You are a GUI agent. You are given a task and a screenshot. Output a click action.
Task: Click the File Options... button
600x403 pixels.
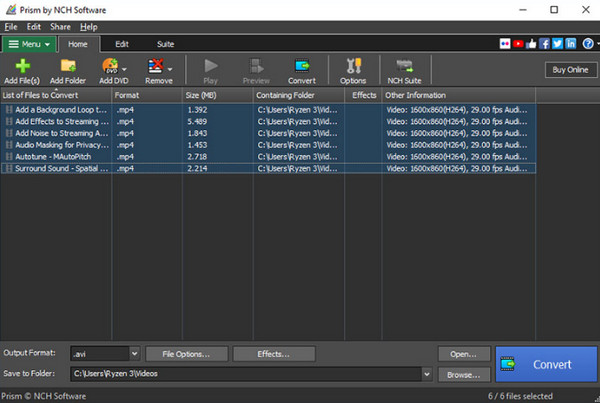click(186, 353)
